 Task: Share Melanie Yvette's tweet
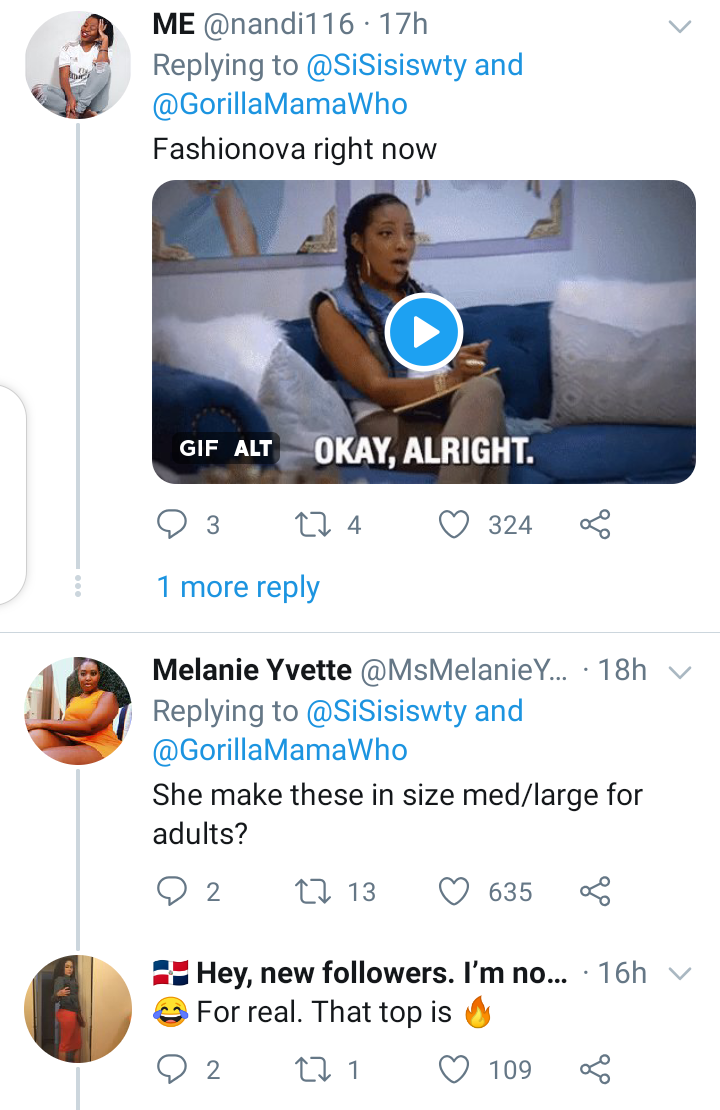tap(594, 891)
